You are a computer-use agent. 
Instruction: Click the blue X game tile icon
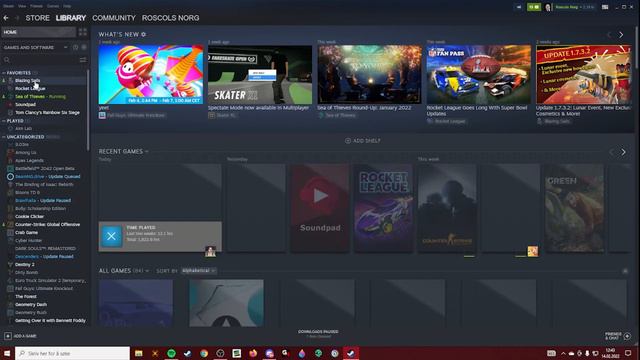coord(111,236)
